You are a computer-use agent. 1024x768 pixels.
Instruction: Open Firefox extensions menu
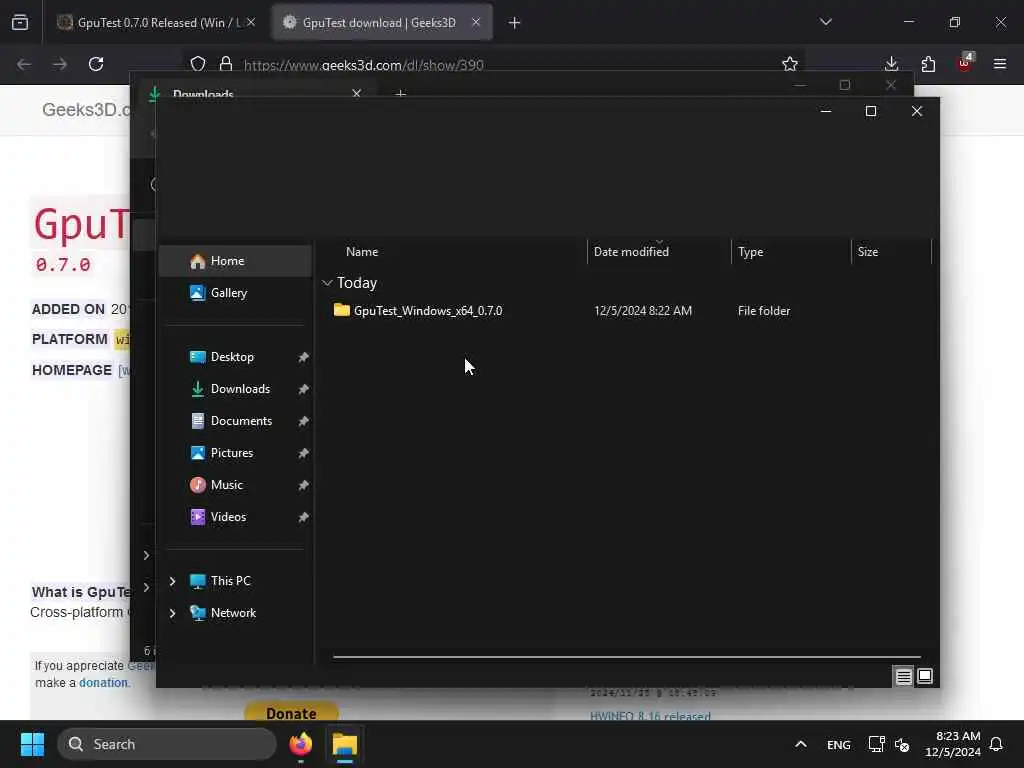tap(928, 64)
